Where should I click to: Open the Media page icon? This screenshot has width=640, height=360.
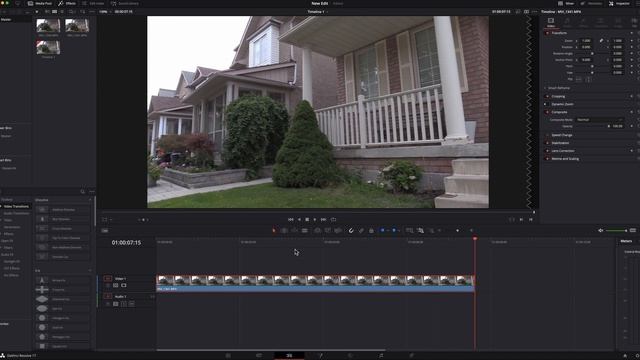pyautogui.click(x=228, y=356)
